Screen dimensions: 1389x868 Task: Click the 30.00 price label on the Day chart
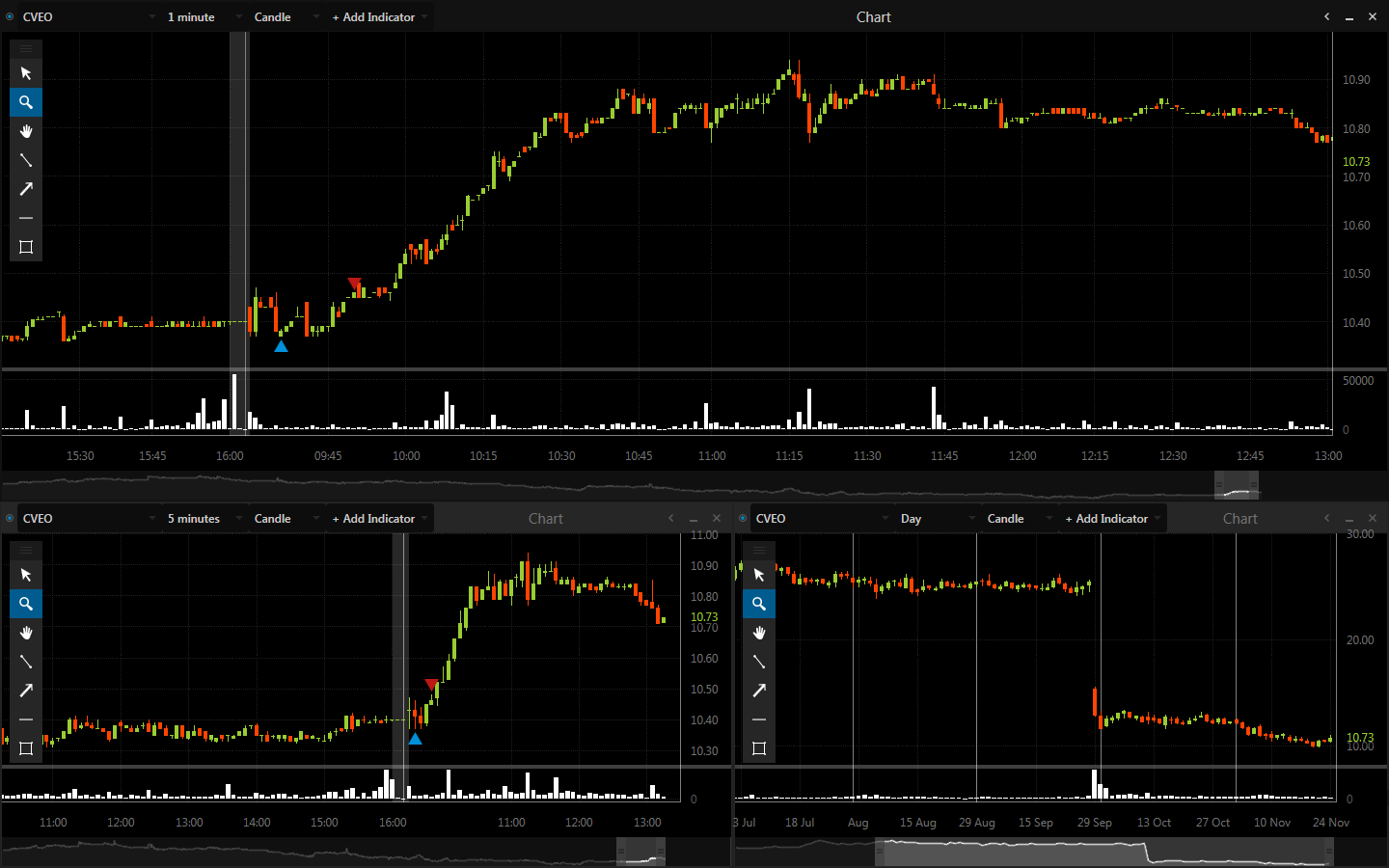coord(1360,534)
